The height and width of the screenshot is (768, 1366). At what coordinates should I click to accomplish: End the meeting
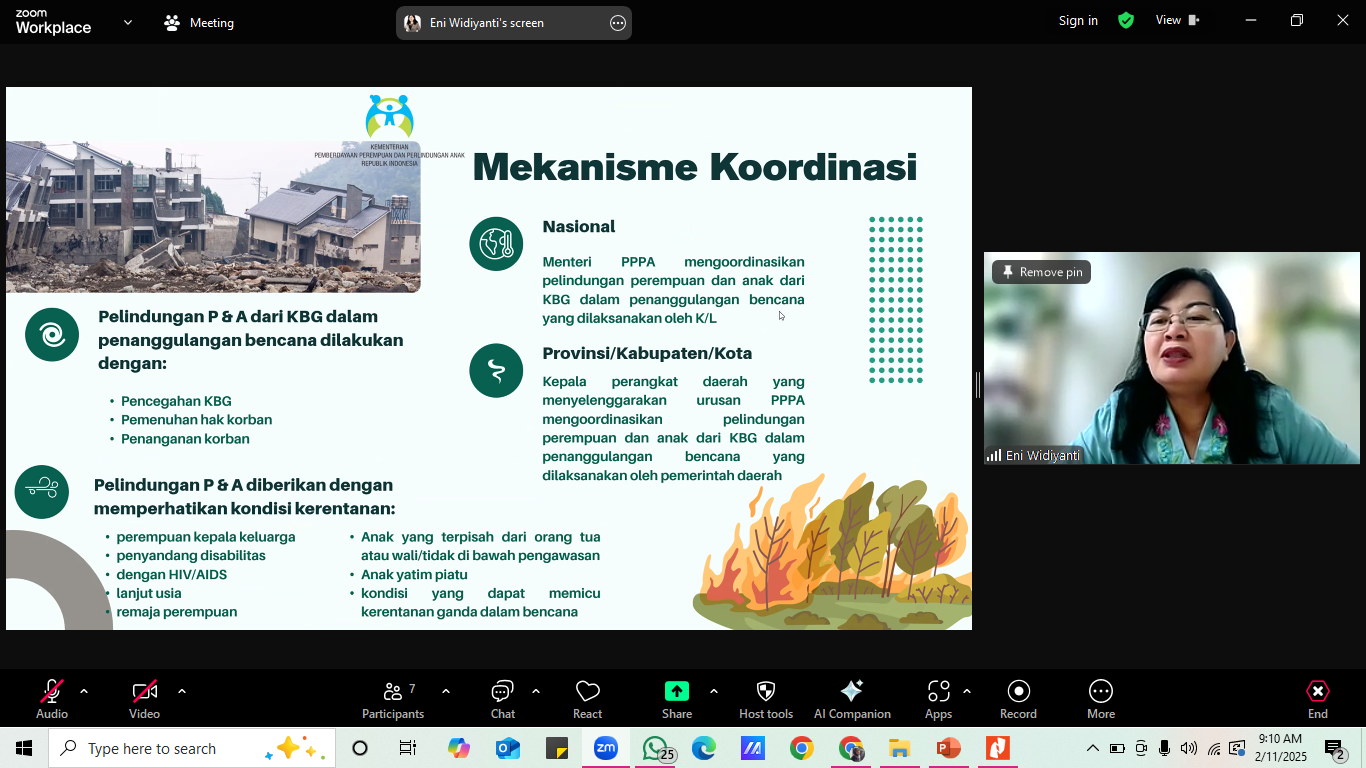point(1317,698)
